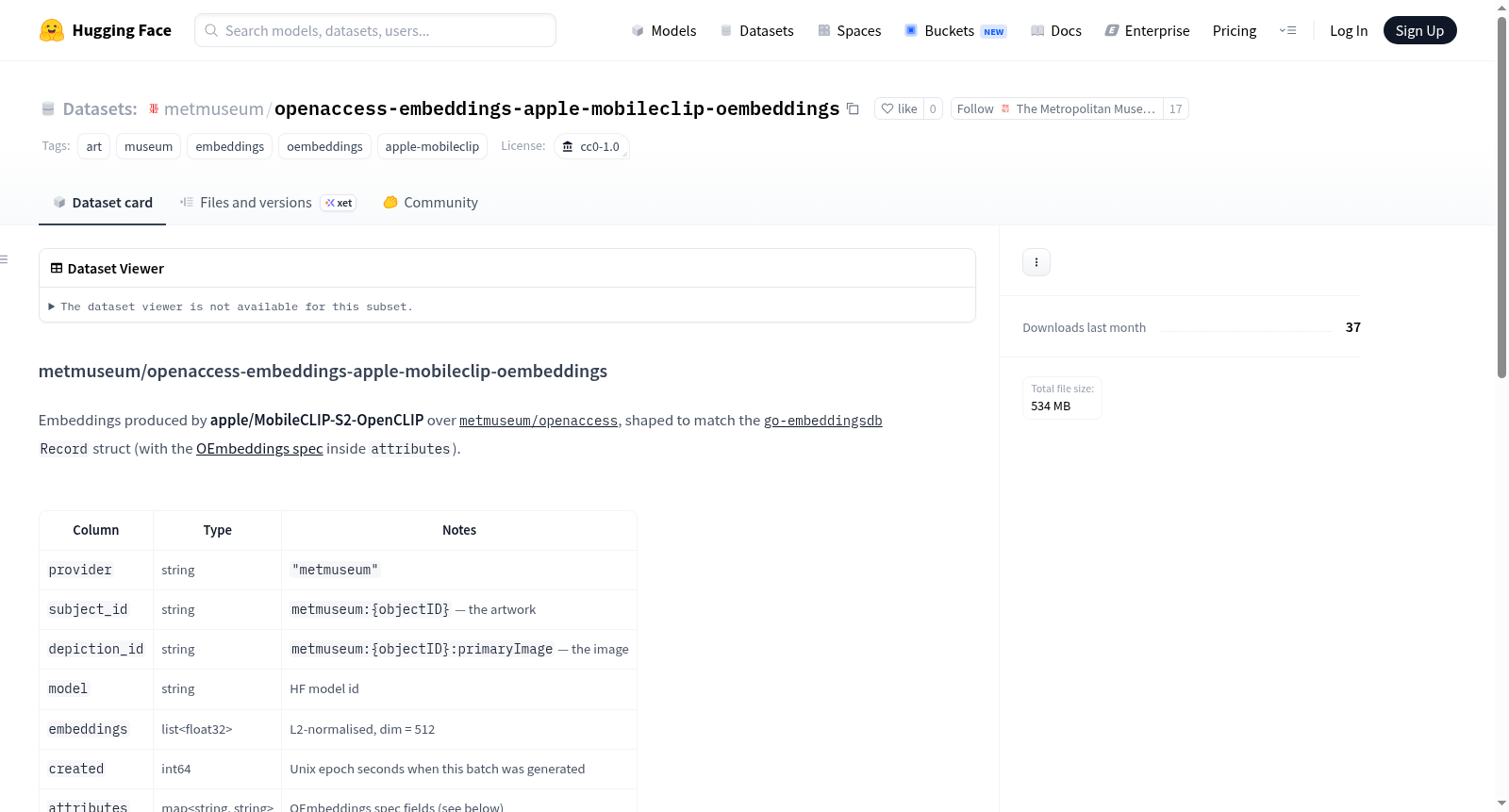Click the cc0-1.0 license tag

pos(591,146)
